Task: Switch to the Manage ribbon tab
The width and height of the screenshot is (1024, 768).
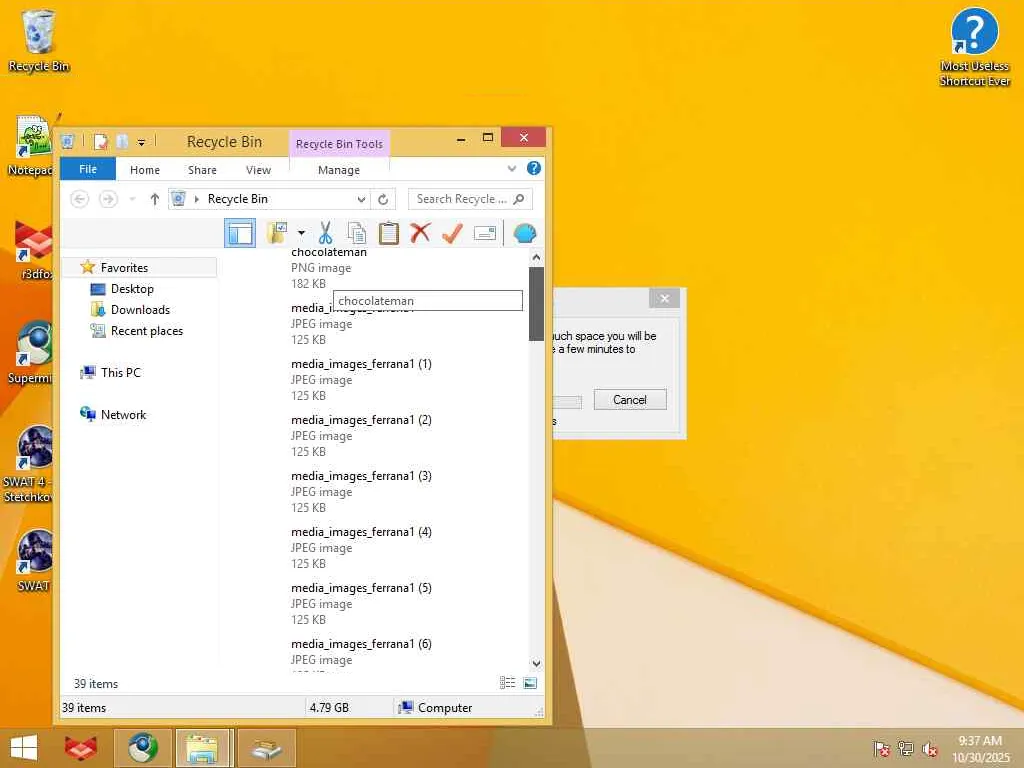Action: (x=338, y=170)
